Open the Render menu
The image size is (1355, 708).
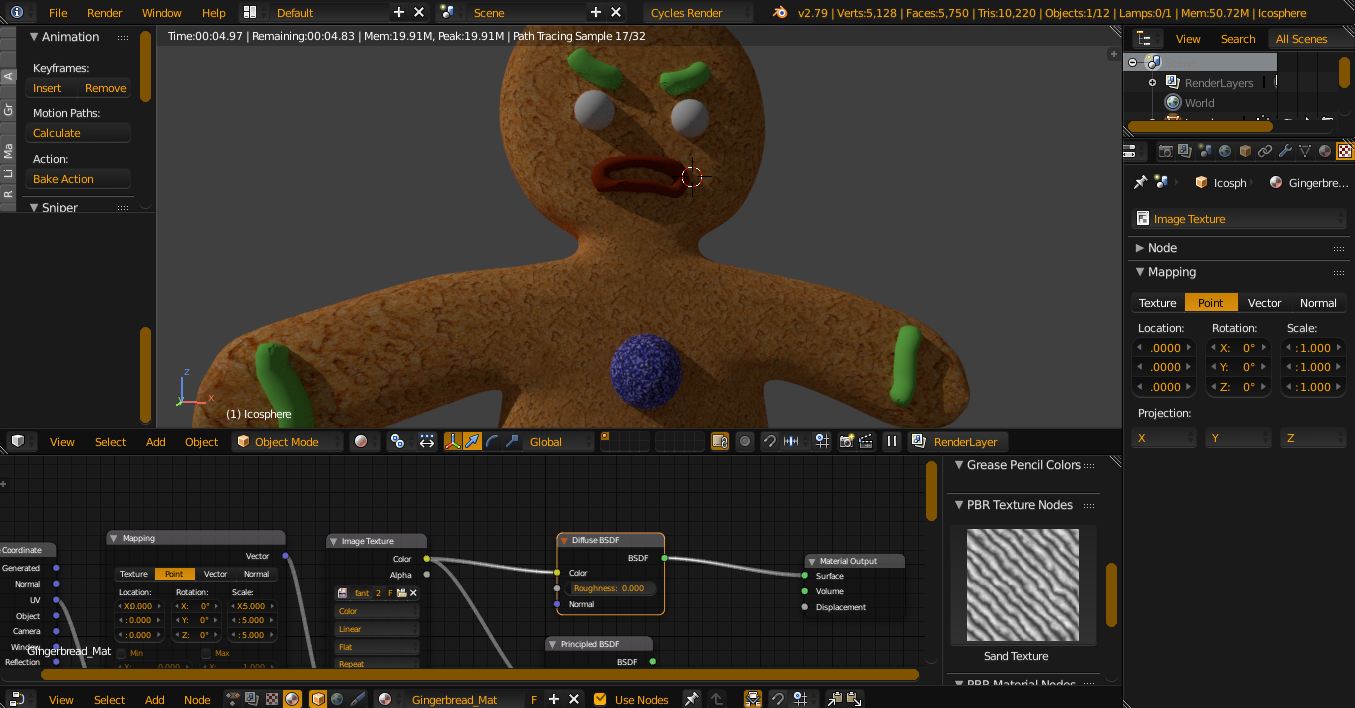click(x=104, y=12)
